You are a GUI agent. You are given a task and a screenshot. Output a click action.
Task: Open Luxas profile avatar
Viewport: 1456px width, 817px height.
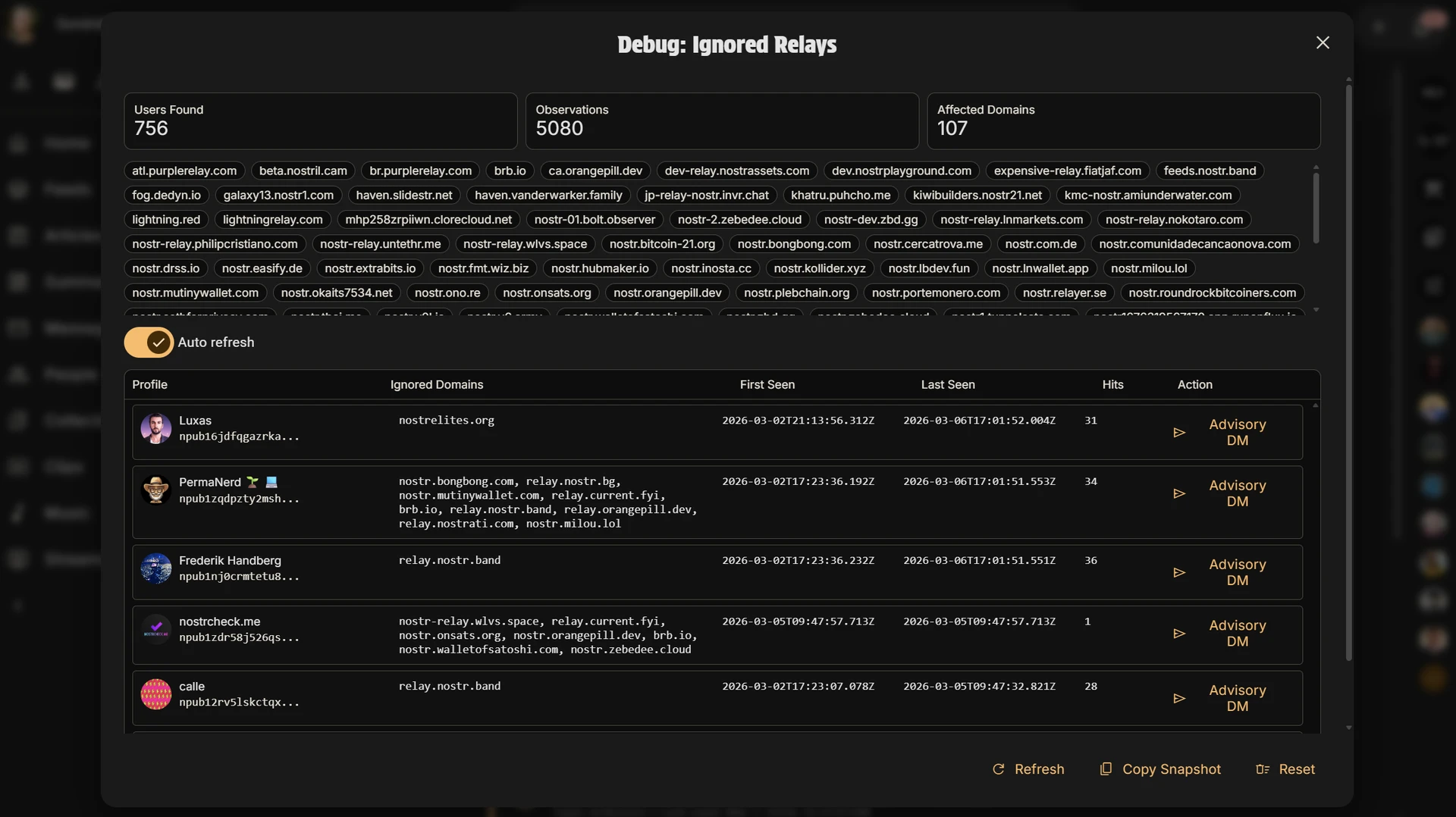click(156, 429)
